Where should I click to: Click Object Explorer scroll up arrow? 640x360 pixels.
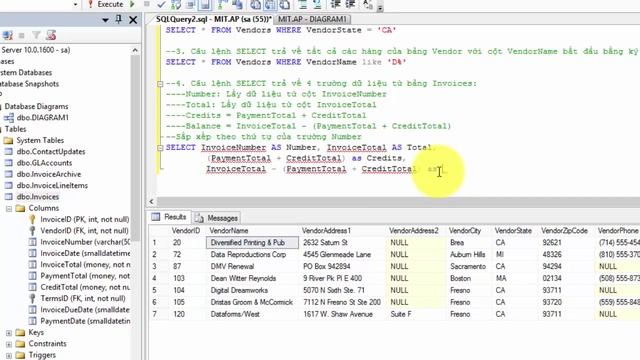click(135, 50)
